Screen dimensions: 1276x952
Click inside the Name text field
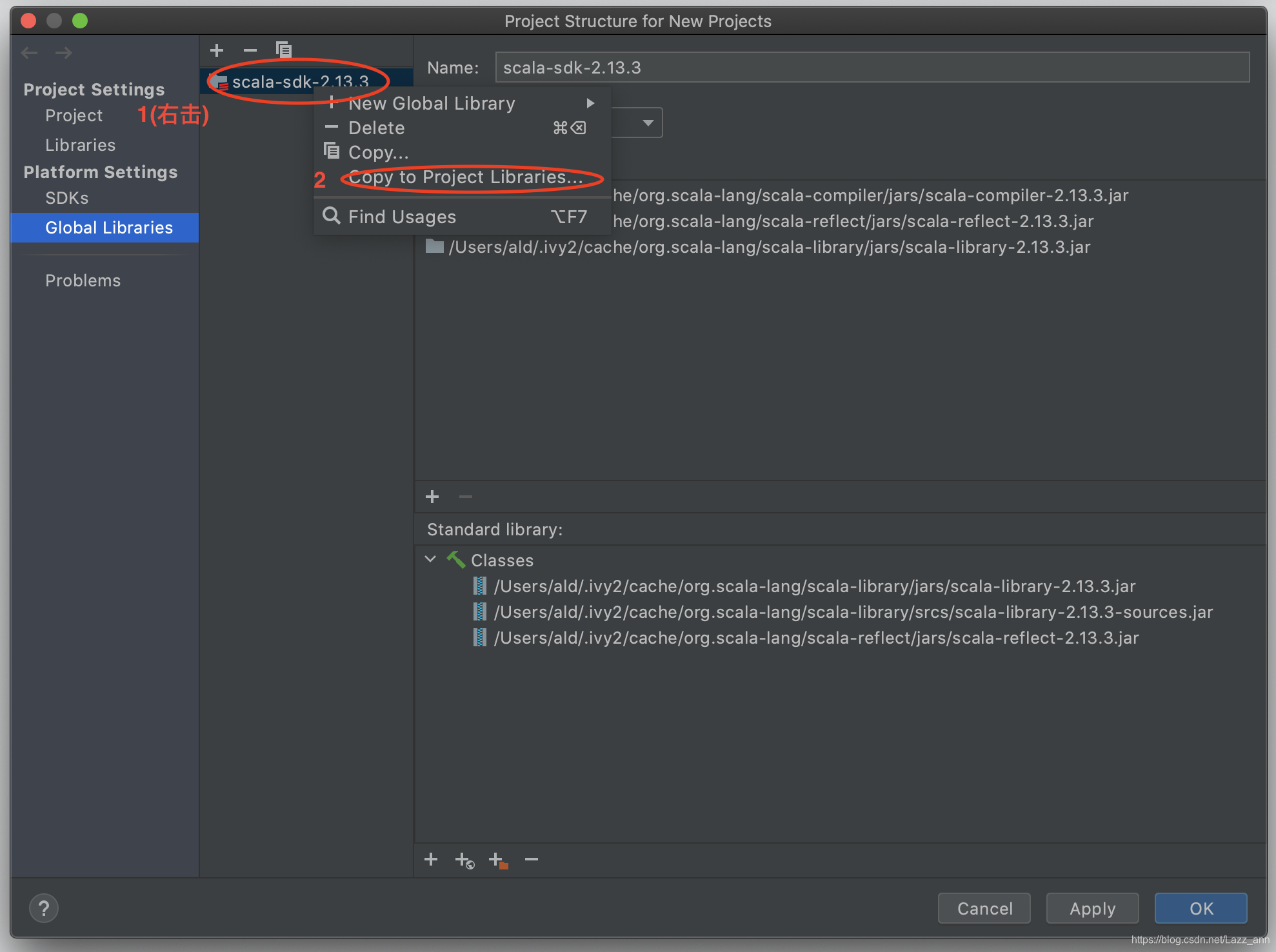click(872, 68)
